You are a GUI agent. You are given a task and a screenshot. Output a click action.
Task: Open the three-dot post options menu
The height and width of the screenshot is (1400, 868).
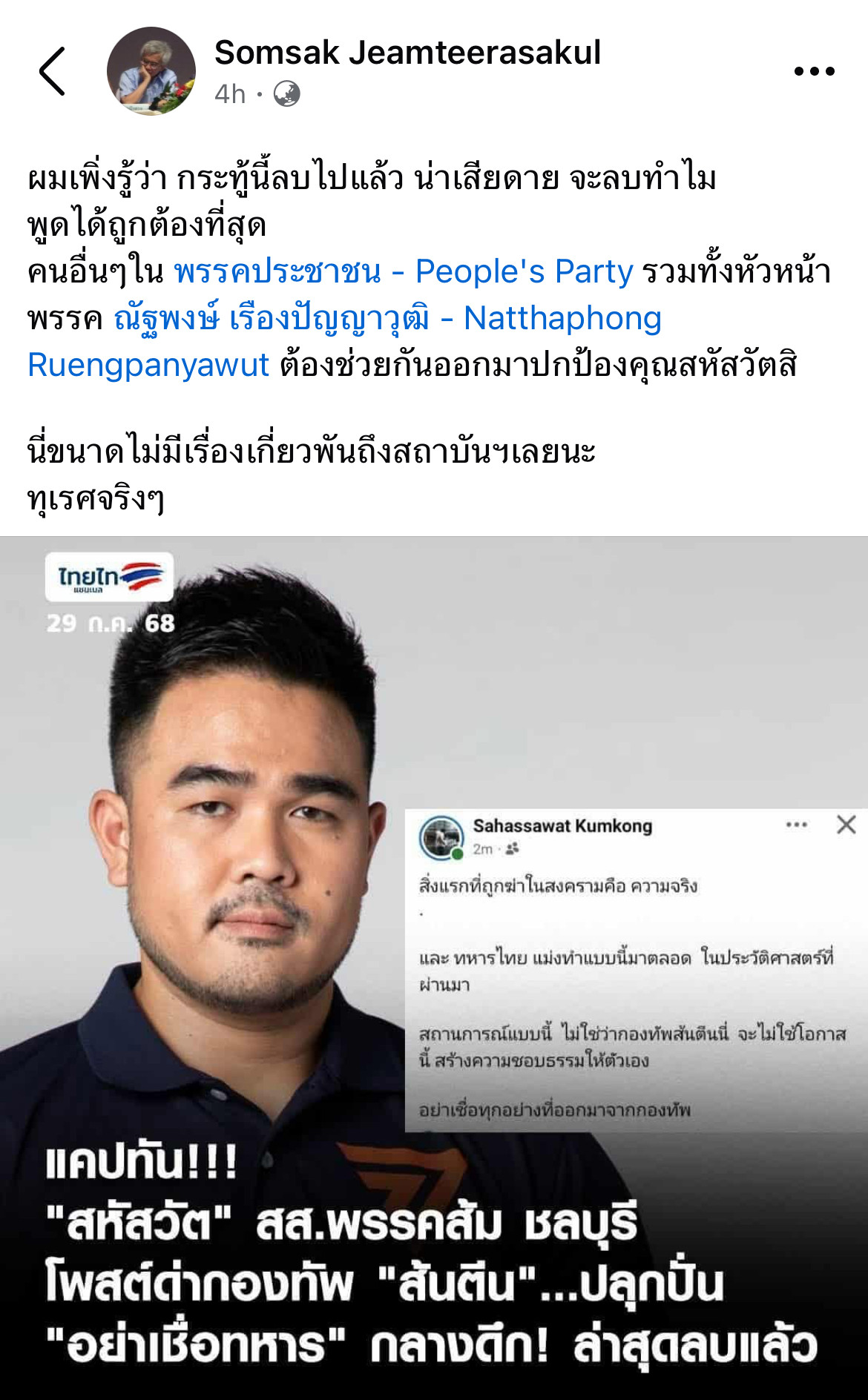[814, 71]
